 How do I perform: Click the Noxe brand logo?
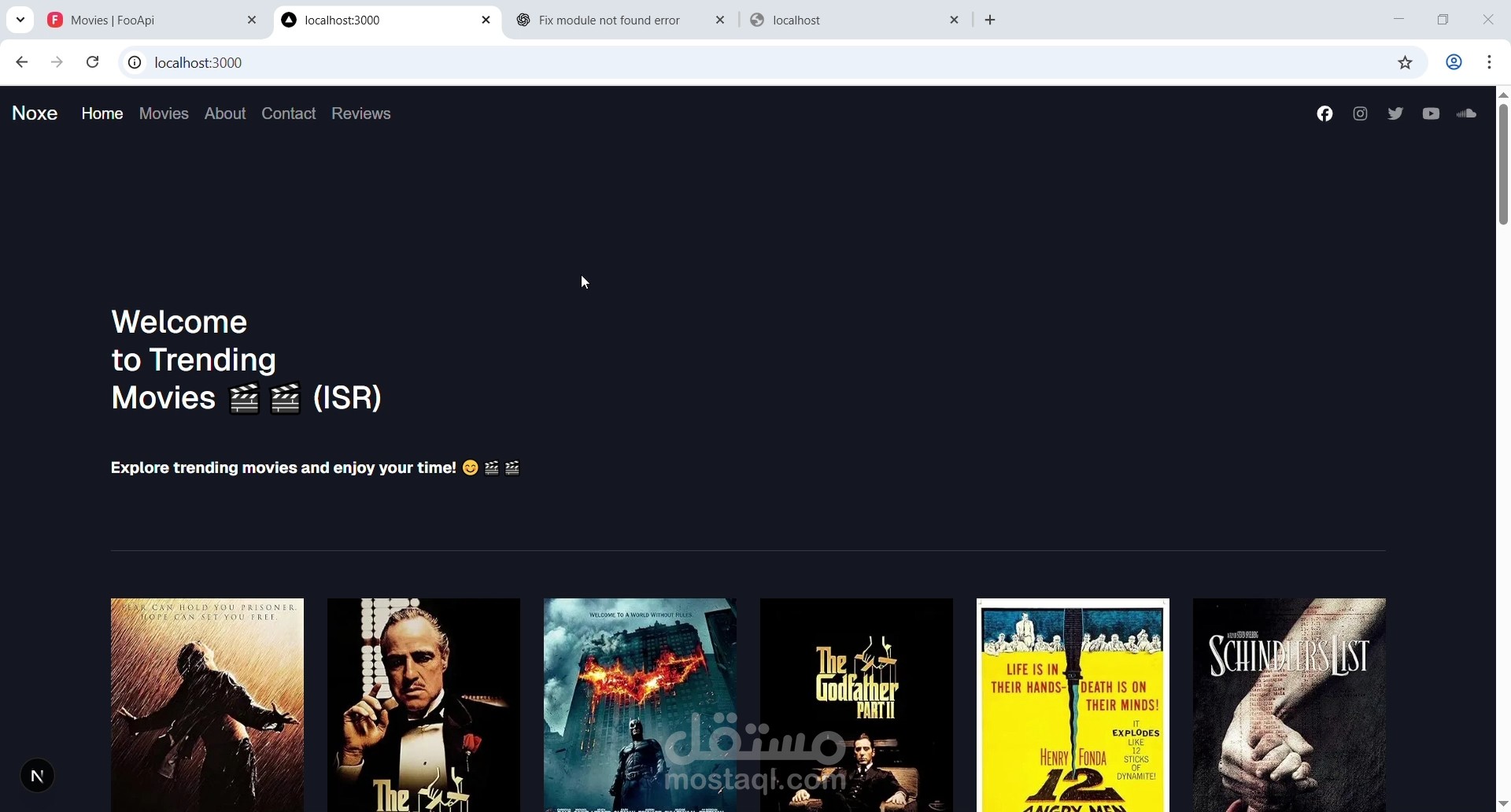point(35,114)
